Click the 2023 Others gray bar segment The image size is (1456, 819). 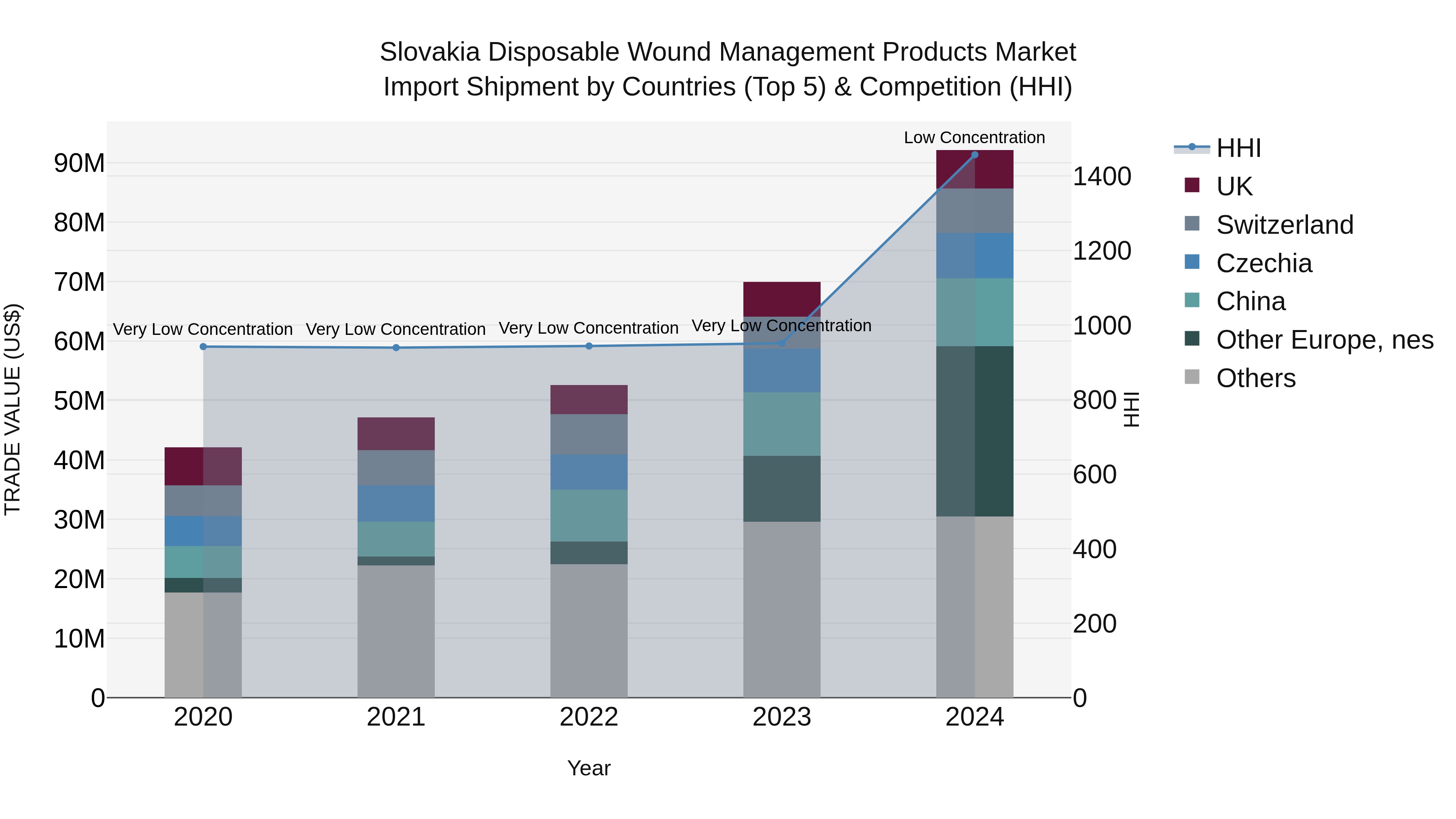[782, 609]
